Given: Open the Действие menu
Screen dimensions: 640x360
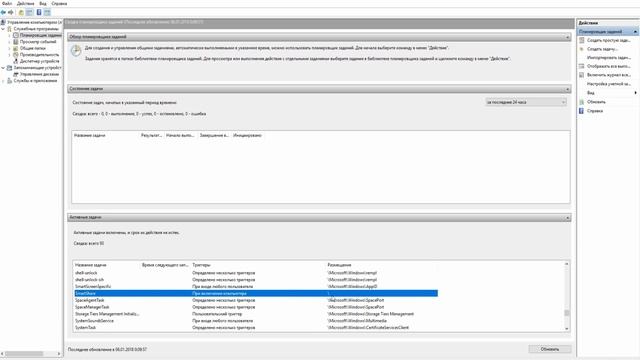Looking at the screenshot, I should [25, 3].
